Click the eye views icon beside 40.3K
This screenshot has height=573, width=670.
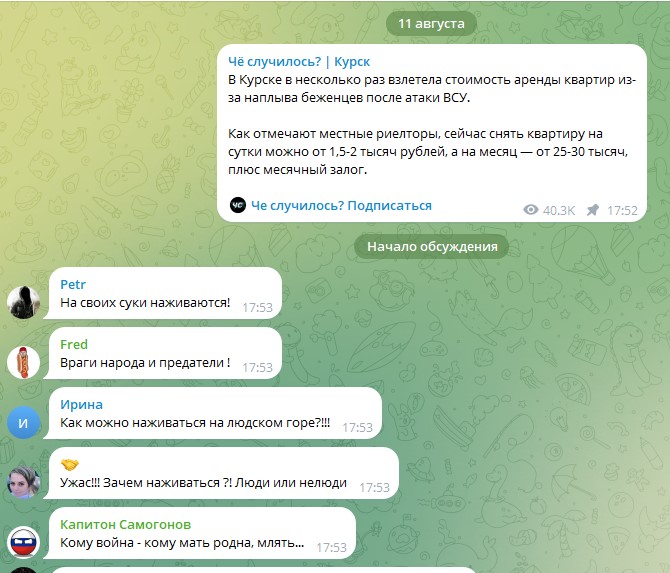point(531,210)
